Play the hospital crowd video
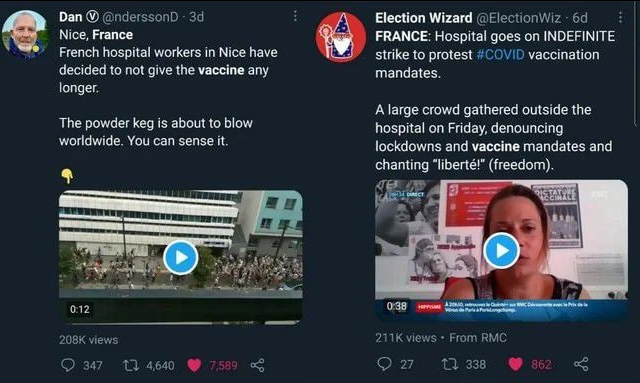The image size is (640, 383). [x=180, y=257]
